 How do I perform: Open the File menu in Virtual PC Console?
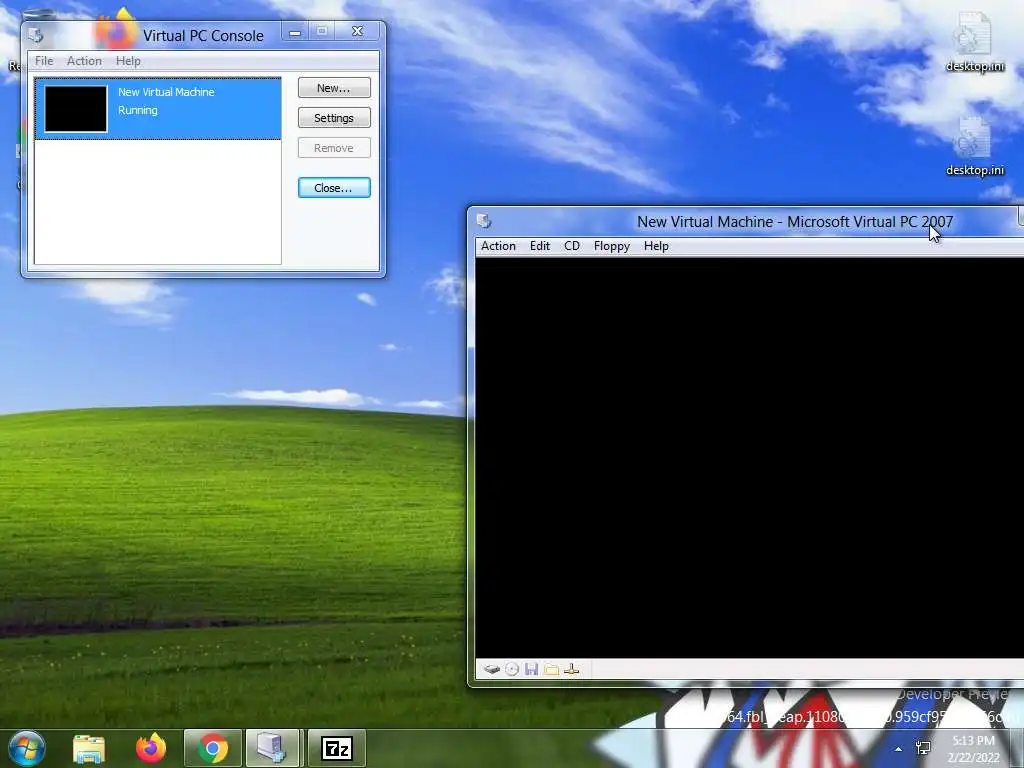tap(44, 61)
